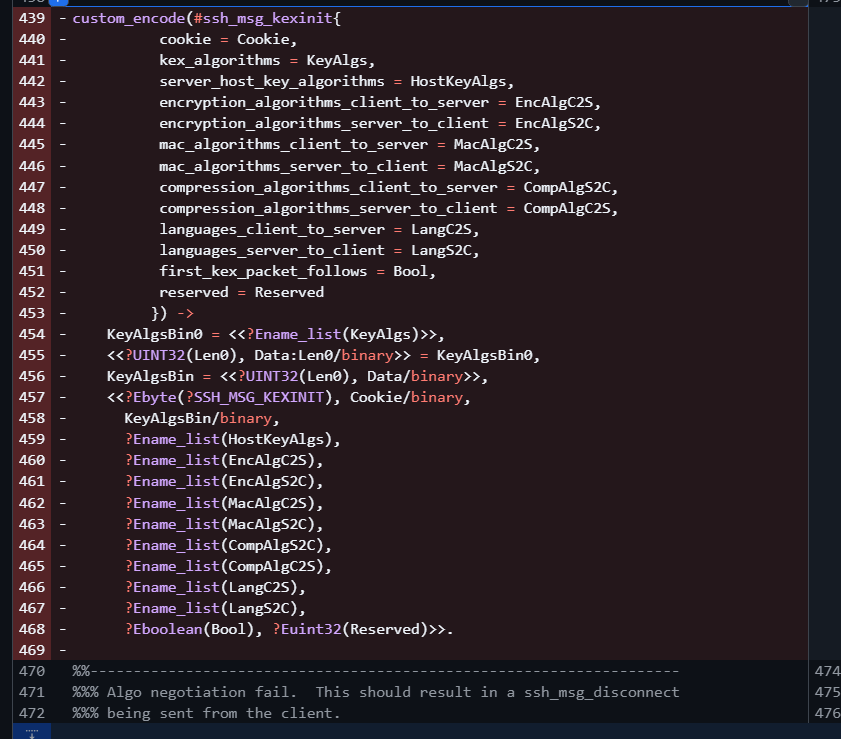Click 'KeyAlgsBin0' variable on line 454
The height and width of the screenshot is (739, 841).
pos(154,335)
